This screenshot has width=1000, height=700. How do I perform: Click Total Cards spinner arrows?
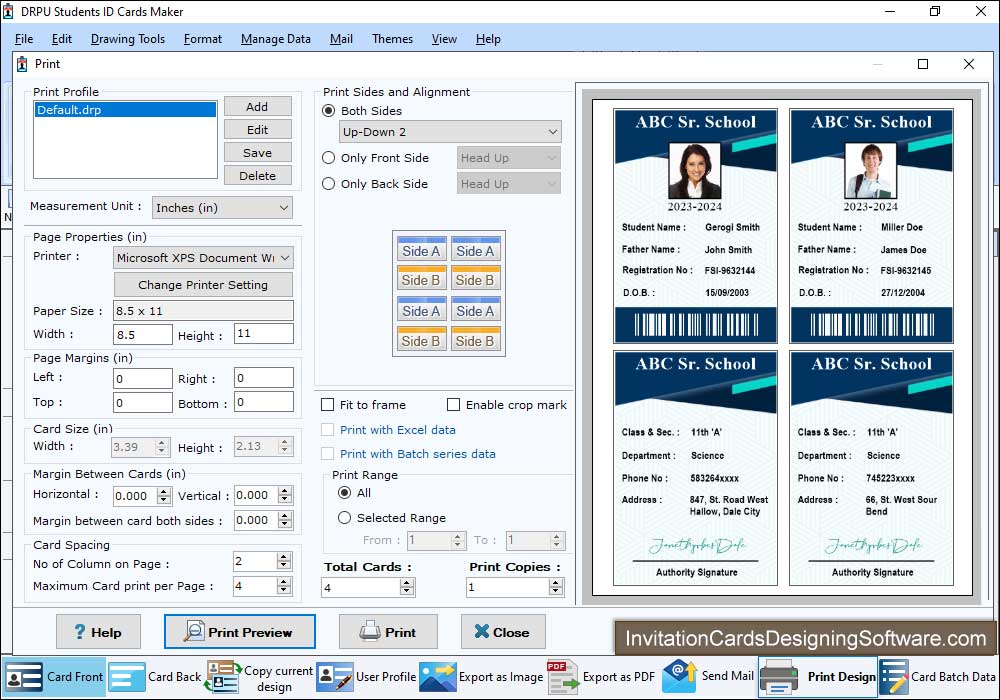407,587
